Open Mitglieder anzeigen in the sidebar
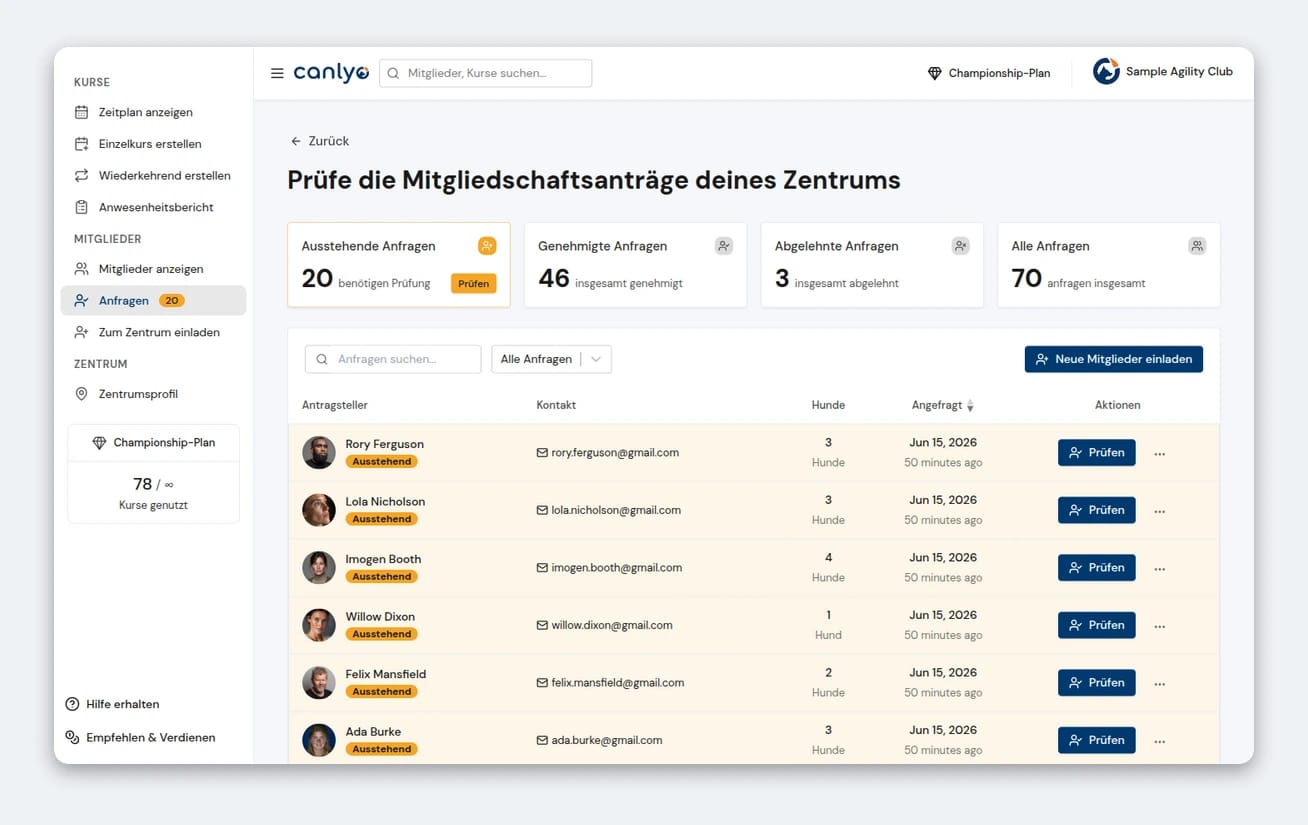Image resolution: width=1308 pixels, height=825 pixels. click(x=153, y=269)
